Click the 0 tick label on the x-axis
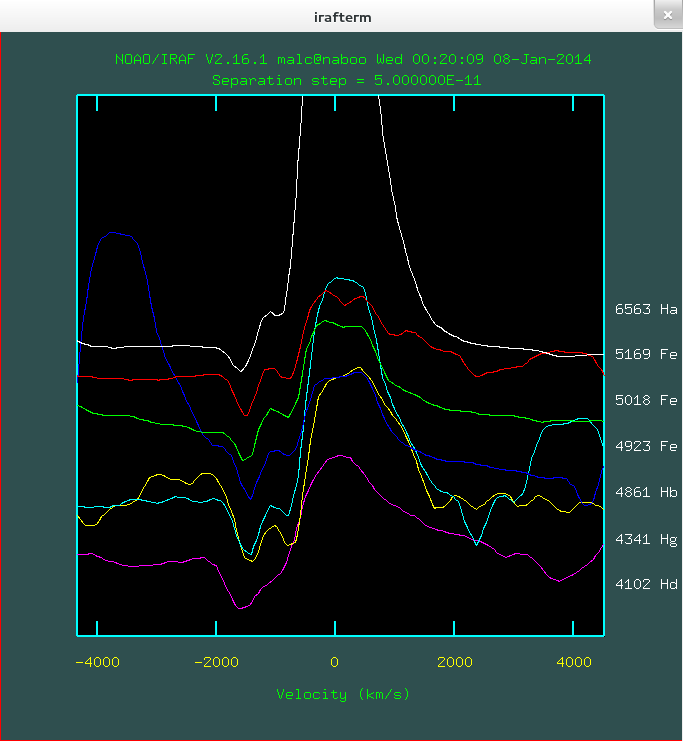This screenshot has height=741, width=683. coord(335,661)
